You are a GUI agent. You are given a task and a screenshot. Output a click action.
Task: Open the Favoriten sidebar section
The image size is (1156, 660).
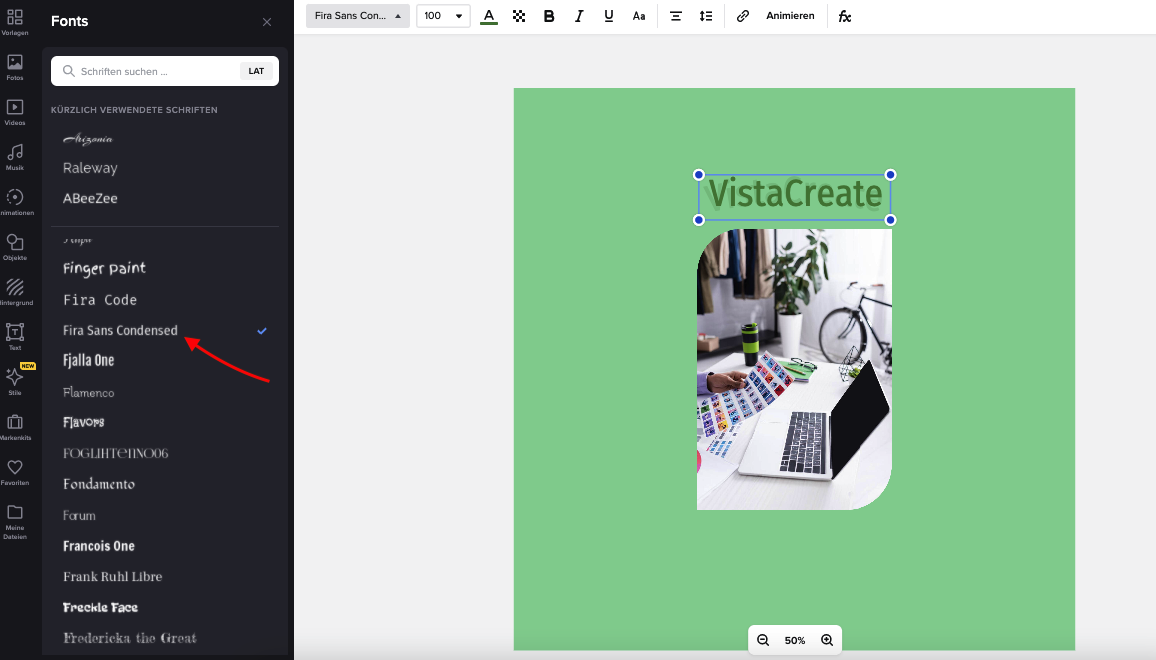coord(15,472)
